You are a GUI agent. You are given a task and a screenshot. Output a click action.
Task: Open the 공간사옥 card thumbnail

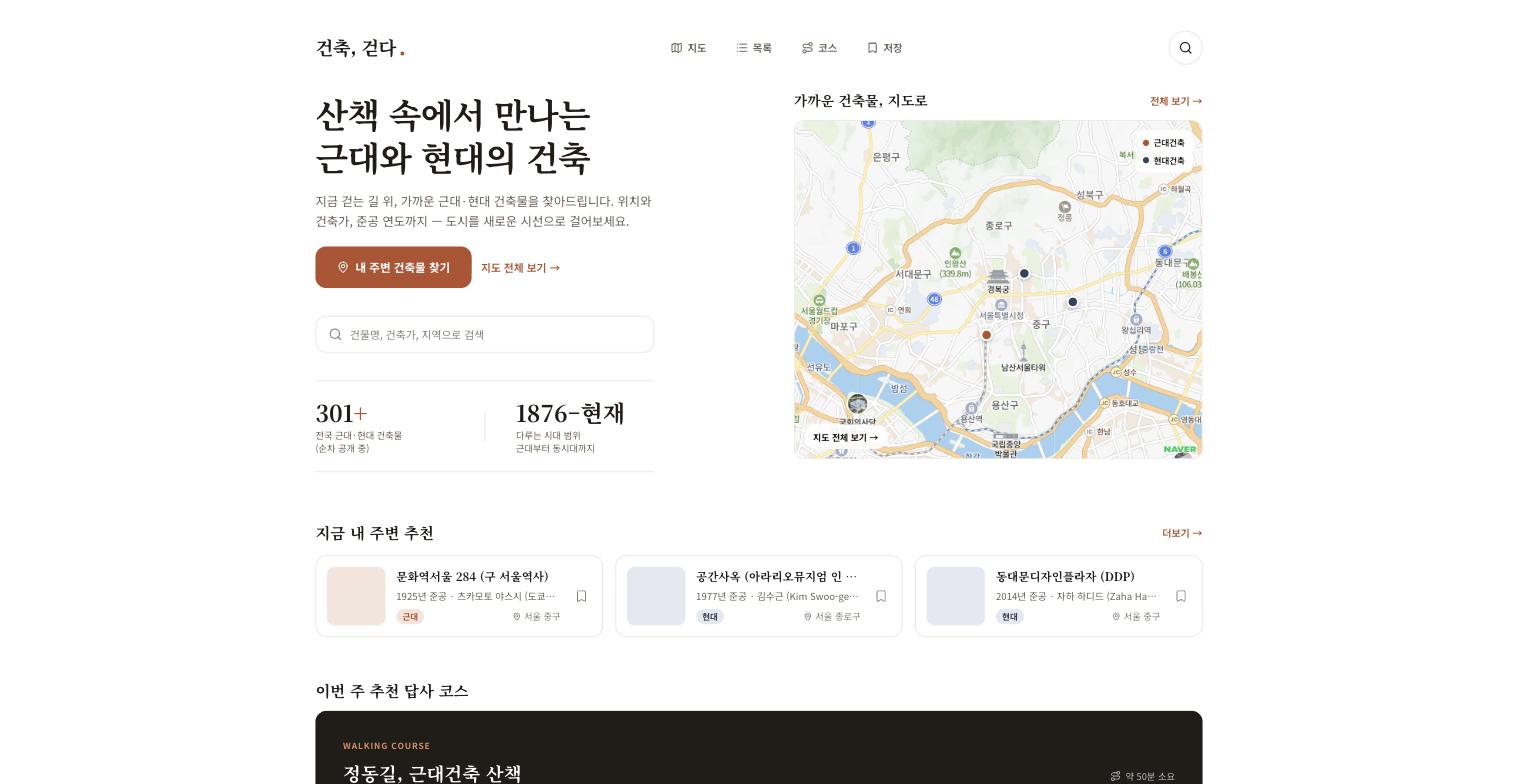tap(656, 596)
